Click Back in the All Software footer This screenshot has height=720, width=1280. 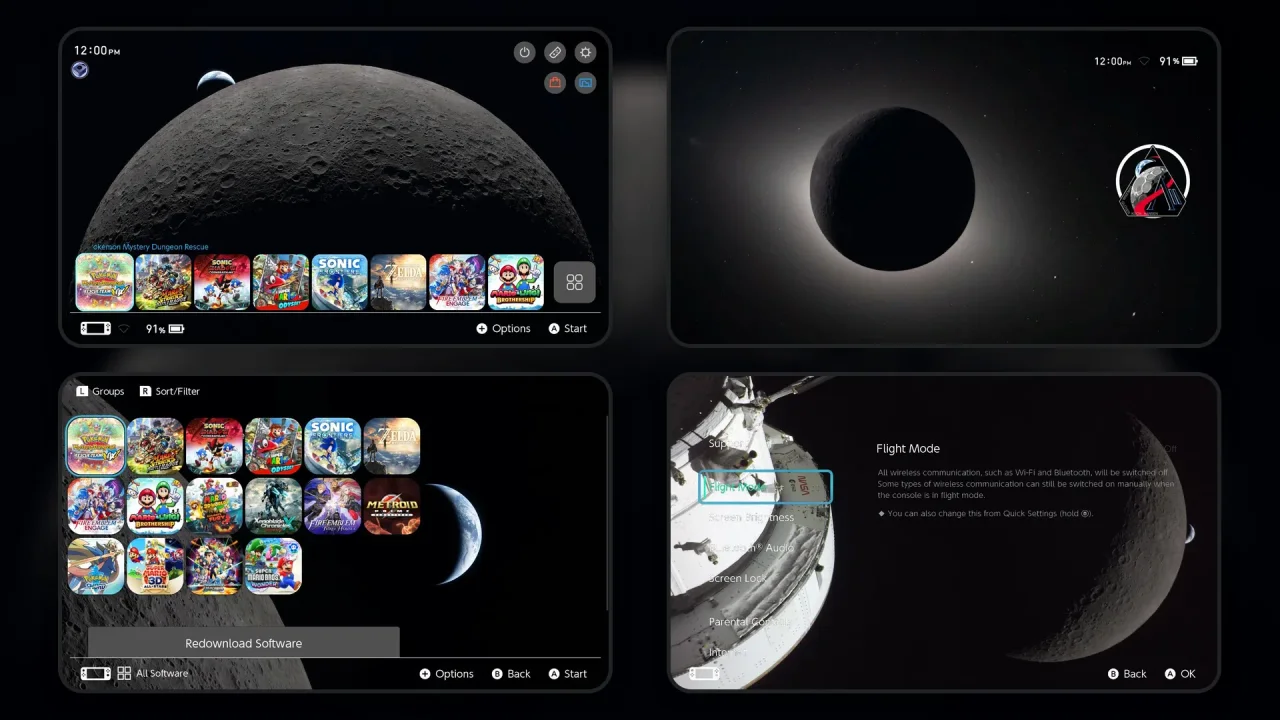point(511,673)
